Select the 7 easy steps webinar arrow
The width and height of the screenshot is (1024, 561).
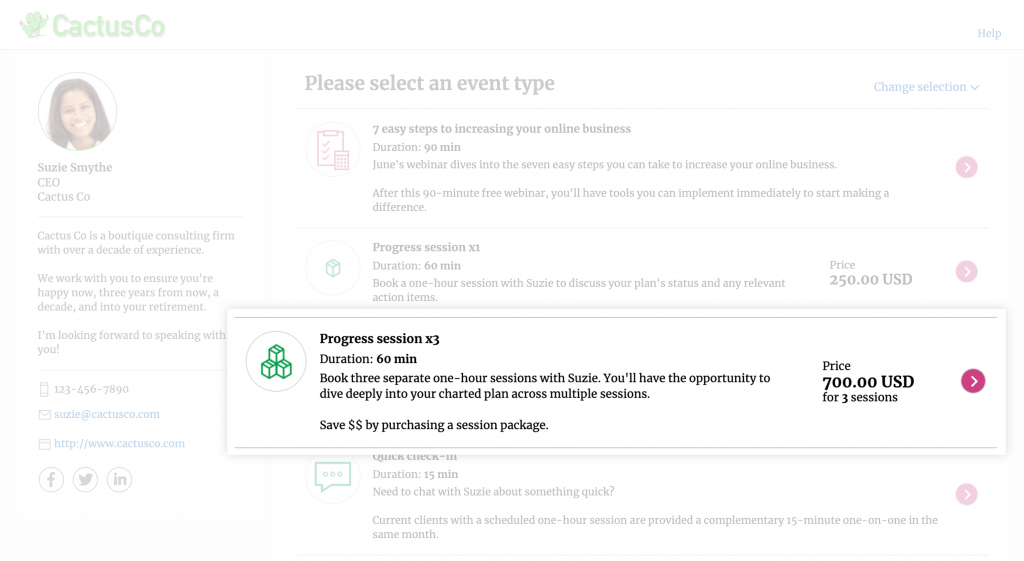click(966, 167)
